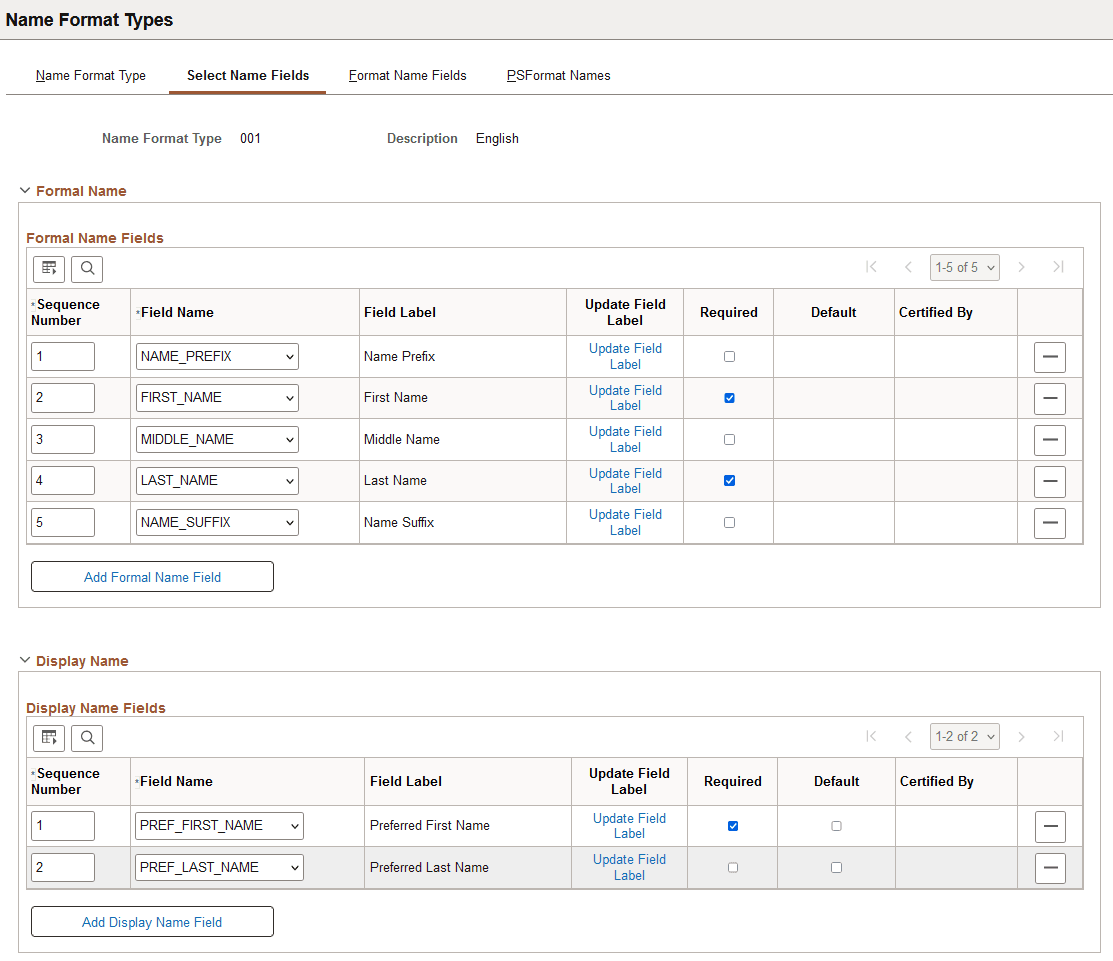Delete the PREF_LAST_NAME row with the minus icon
The width and height of the screenshot is (1113, 961).
click(x=1049, y=867)
